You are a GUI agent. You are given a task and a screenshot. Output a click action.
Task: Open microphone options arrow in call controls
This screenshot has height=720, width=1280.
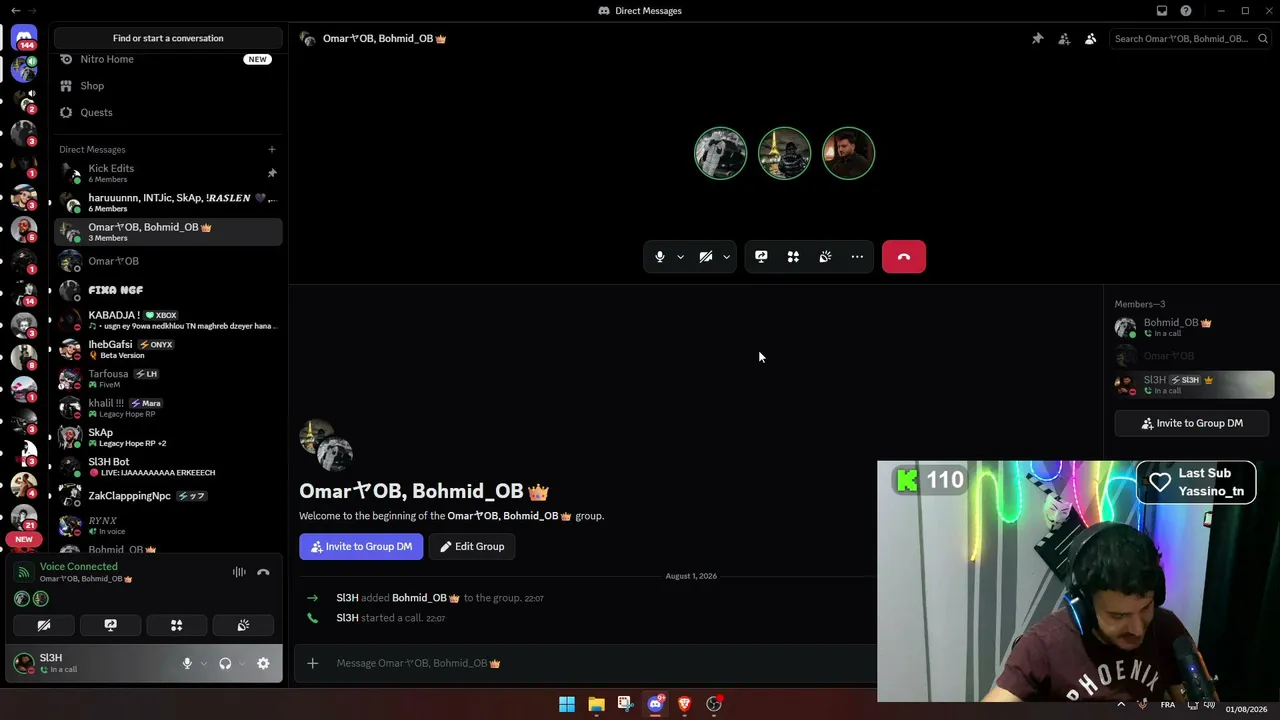click(x=681, y=257)
